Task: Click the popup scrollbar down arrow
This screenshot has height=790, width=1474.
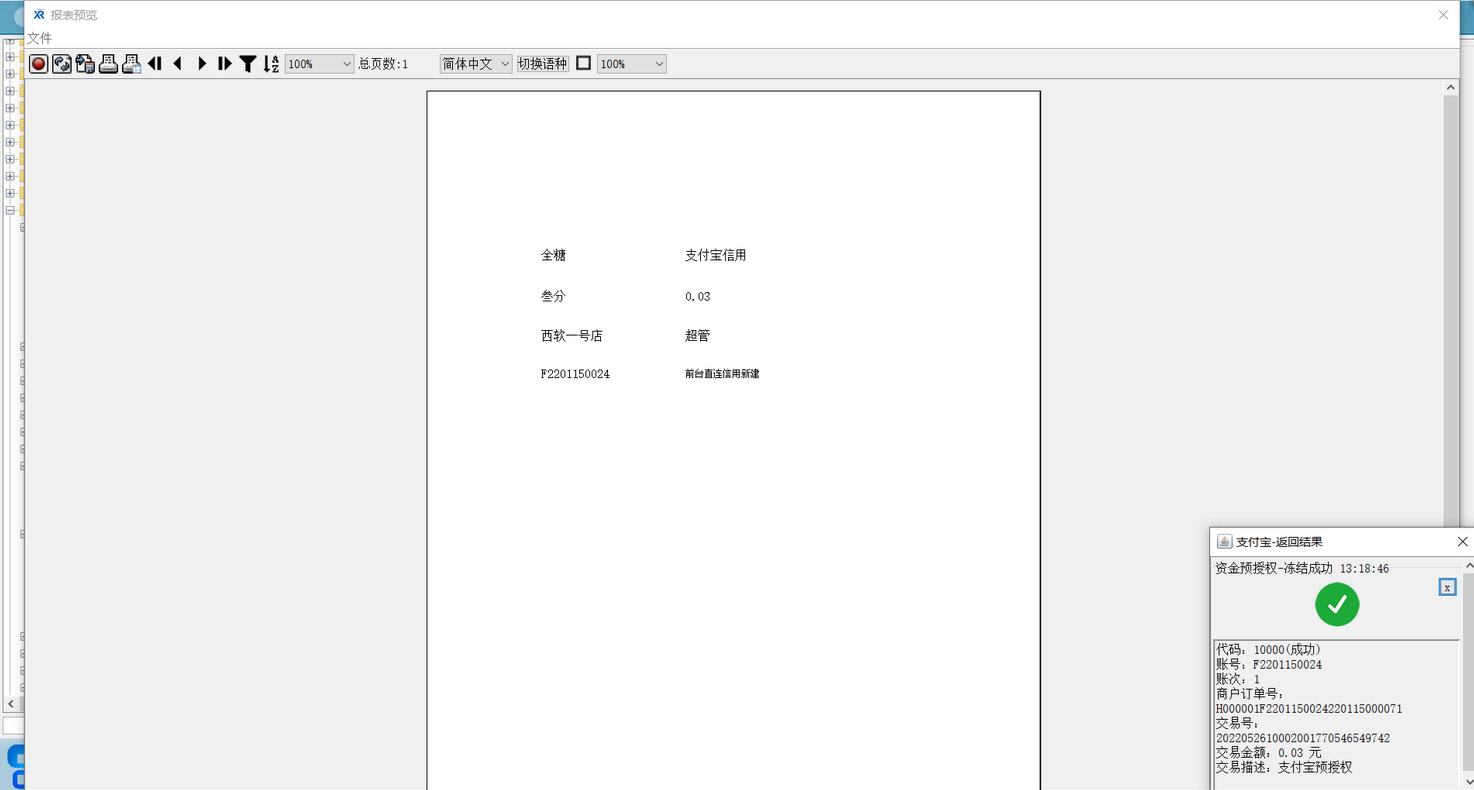Action: pyautogui.click(x=1468, y=781)
